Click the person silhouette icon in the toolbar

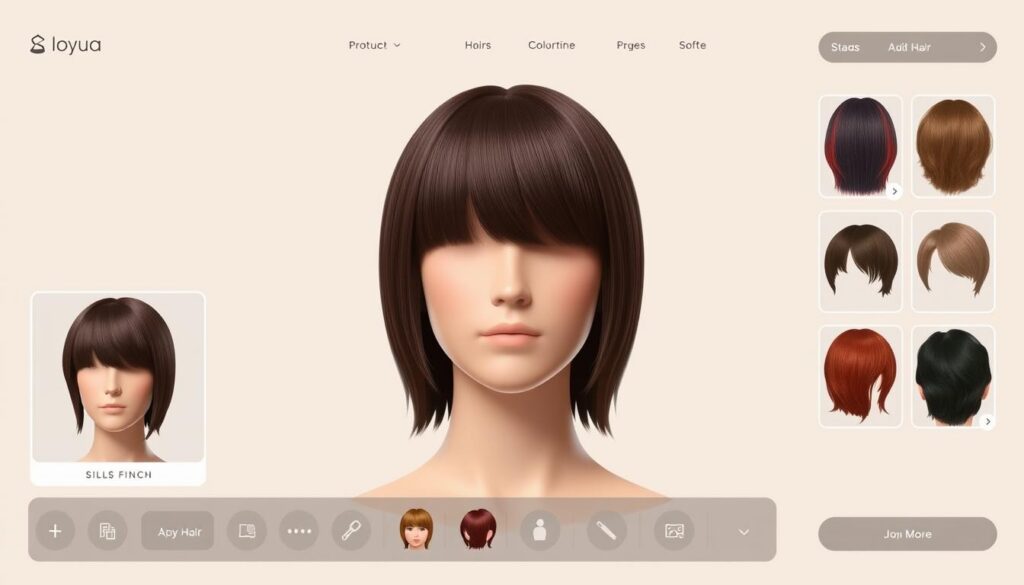pos(540,531)
